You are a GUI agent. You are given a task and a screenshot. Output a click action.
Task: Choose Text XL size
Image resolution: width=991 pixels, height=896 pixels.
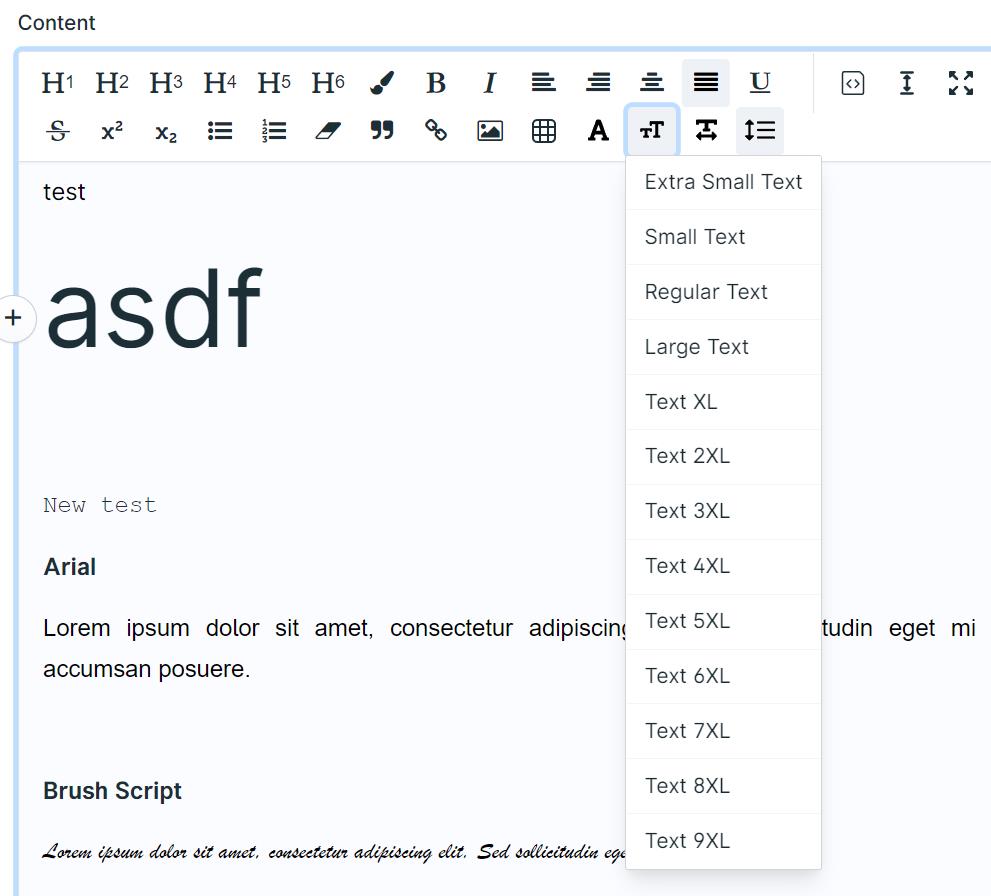[x=723, y=402]
